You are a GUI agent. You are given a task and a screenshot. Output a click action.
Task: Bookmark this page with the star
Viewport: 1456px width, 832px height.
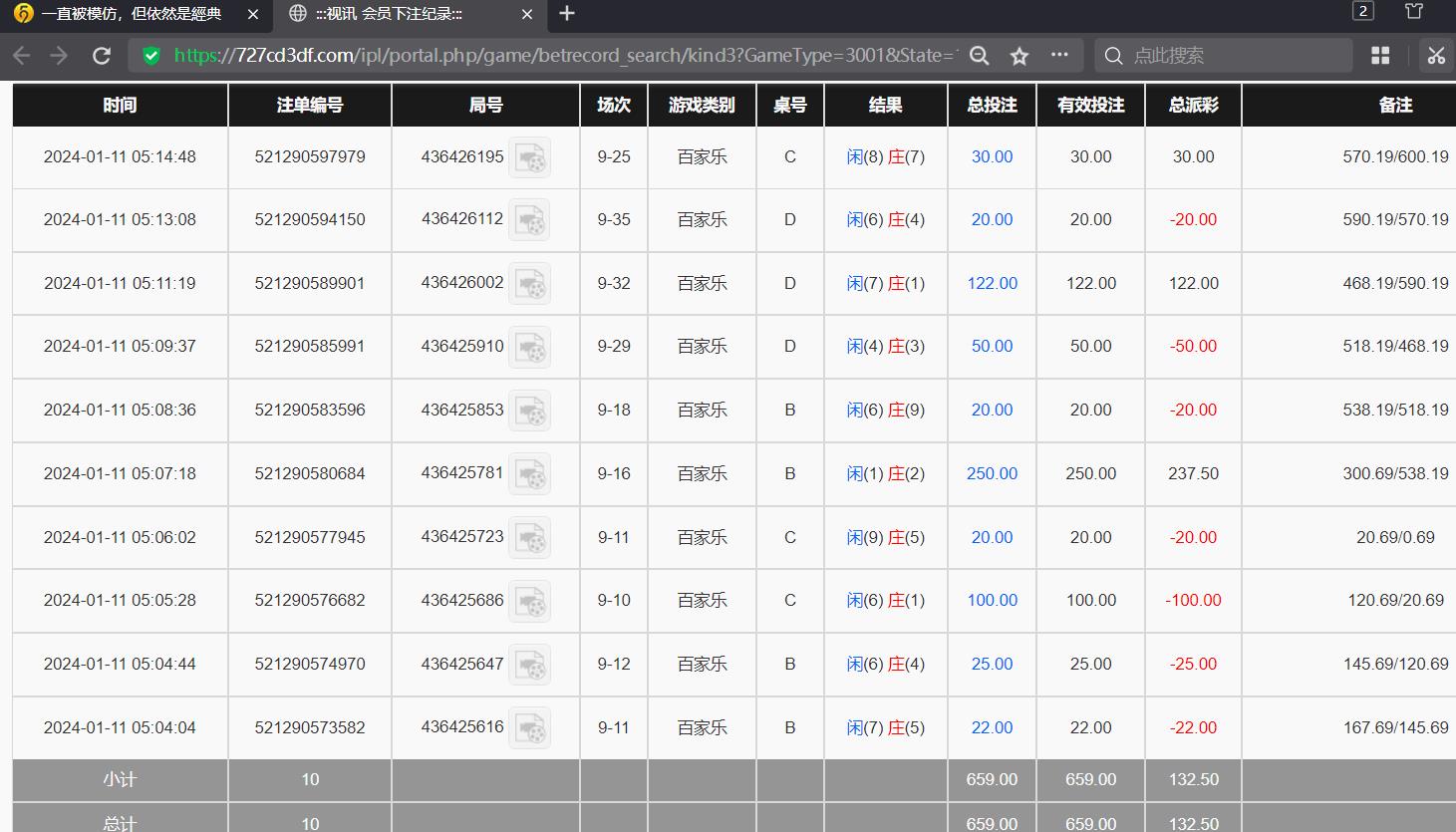(1019, 56)
